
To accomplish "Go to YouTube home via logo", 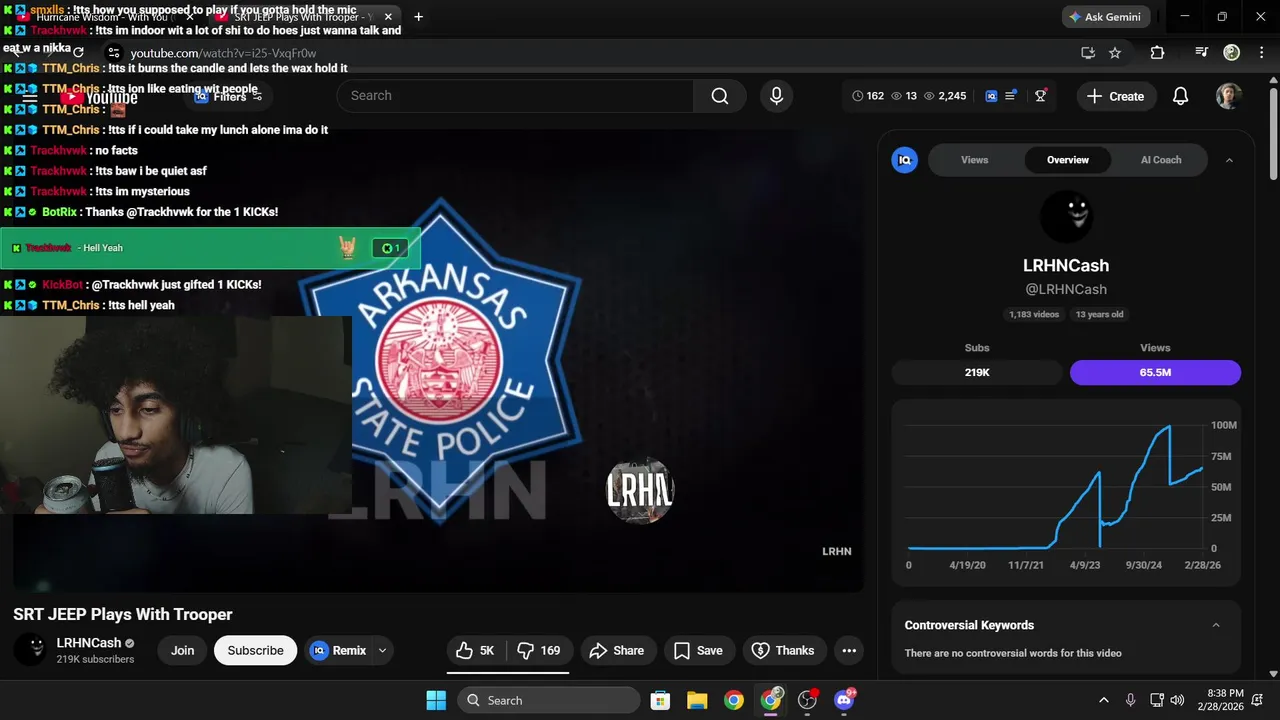I will click(100, 97).
